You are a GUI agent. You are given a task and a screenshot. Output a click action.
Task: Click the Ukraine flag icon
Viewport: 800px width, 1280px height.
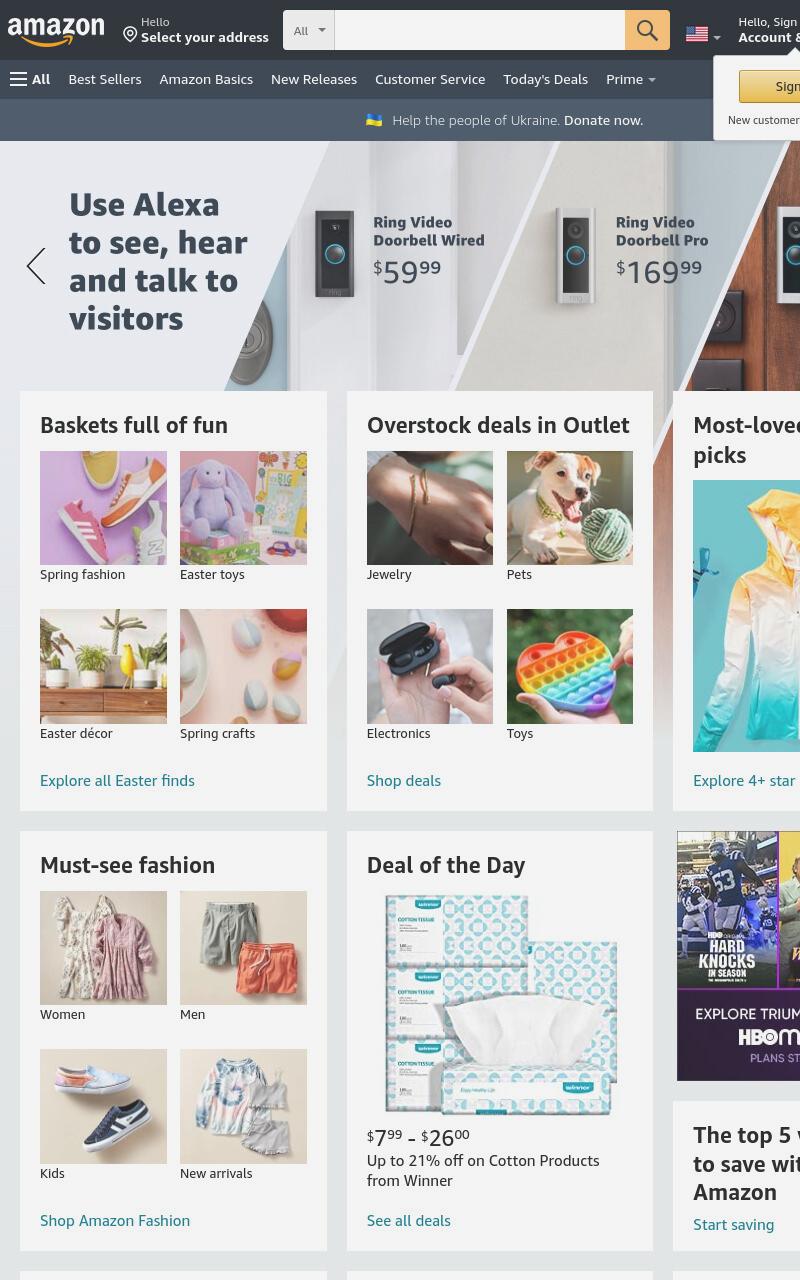click(374, 120)
